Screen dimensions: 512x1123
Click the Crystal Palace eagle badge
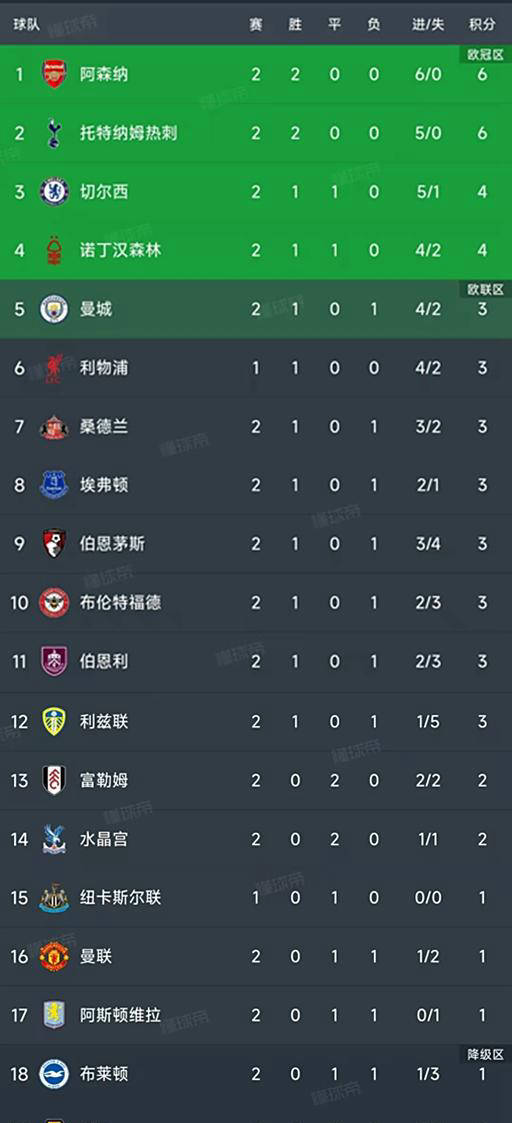tap(54, 839)
